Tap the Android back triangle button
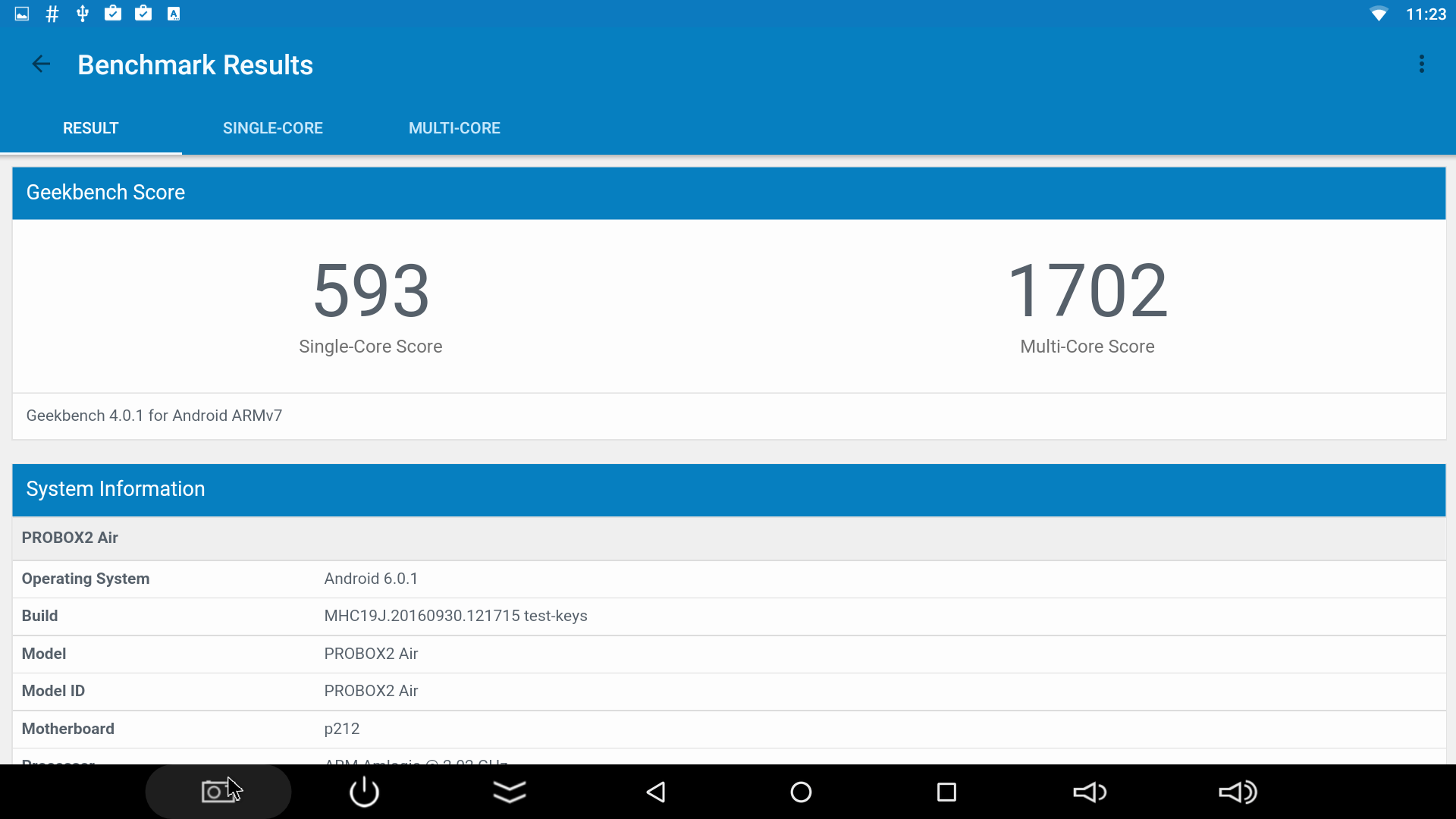The image size is (1456, 819). click(656, 792)
